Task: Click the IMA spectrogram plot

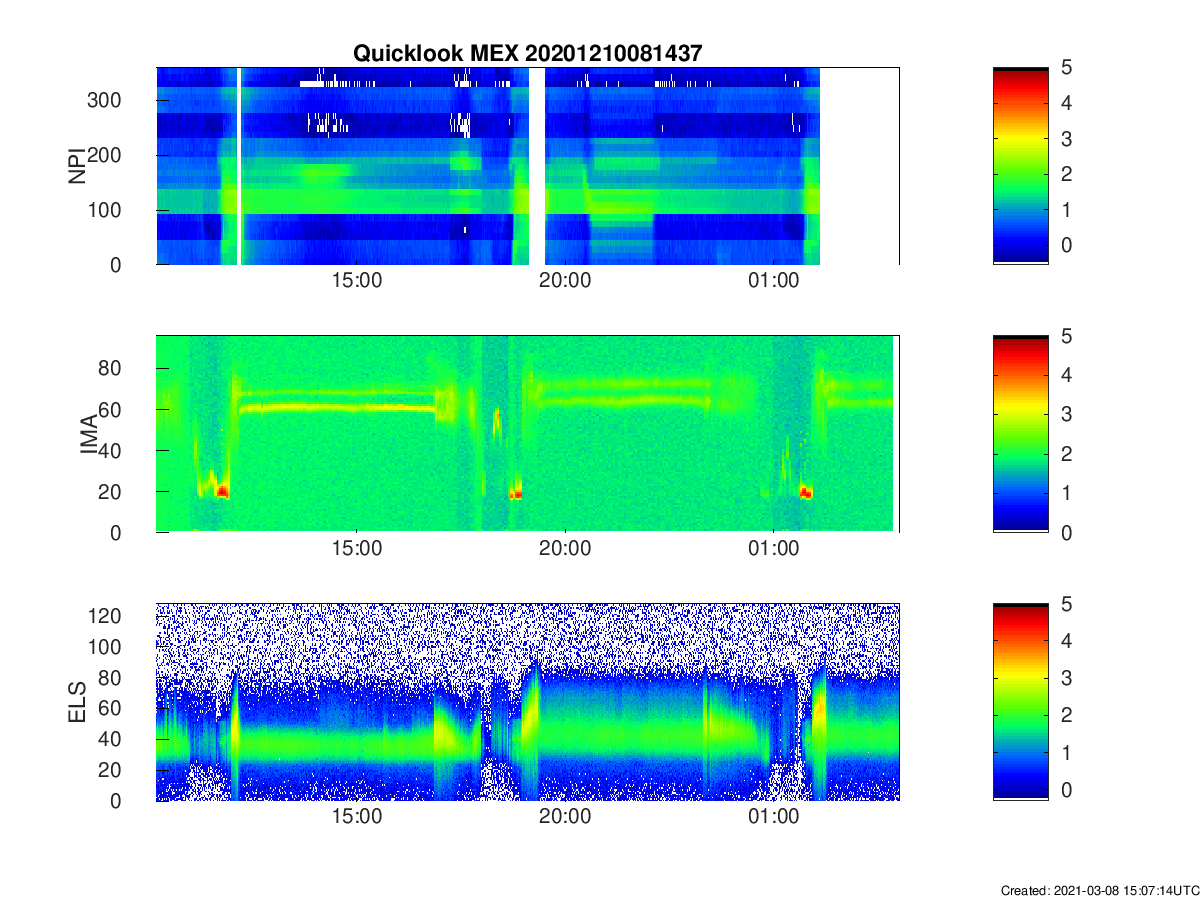Action: (x=527, y=434)
